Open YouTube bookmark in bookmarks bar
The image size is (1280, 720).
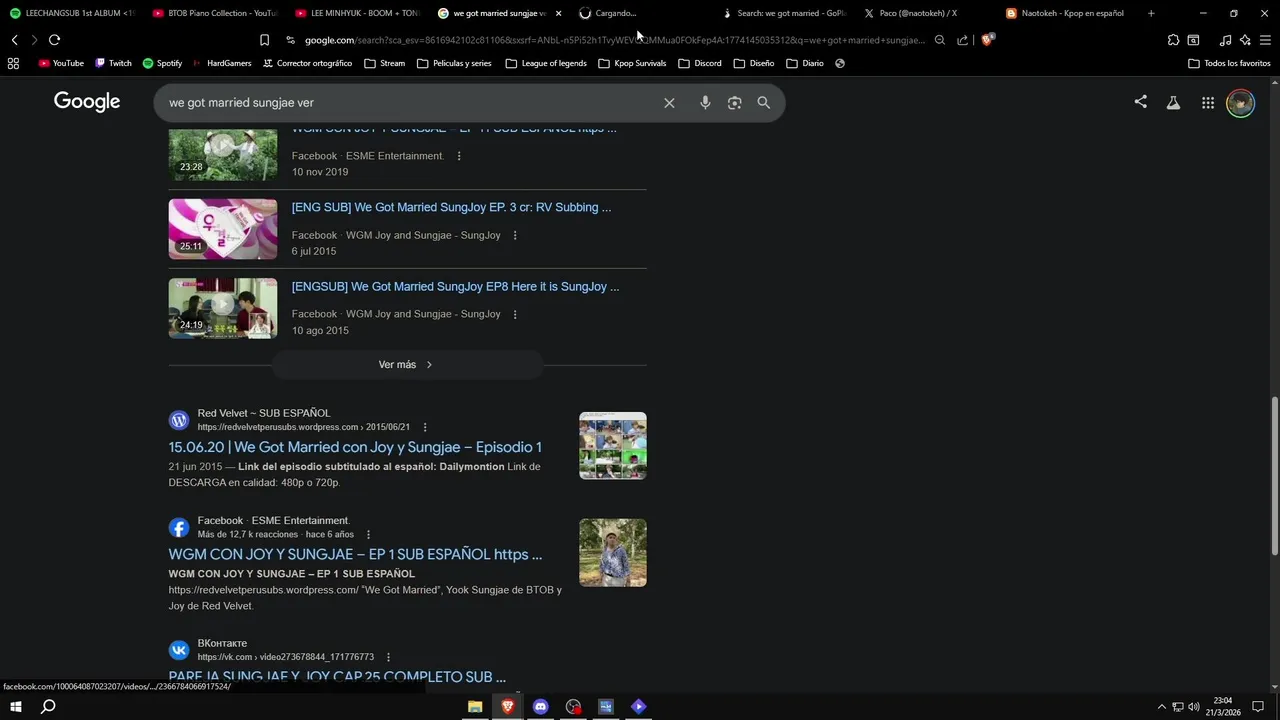click(x=61, y=63)
